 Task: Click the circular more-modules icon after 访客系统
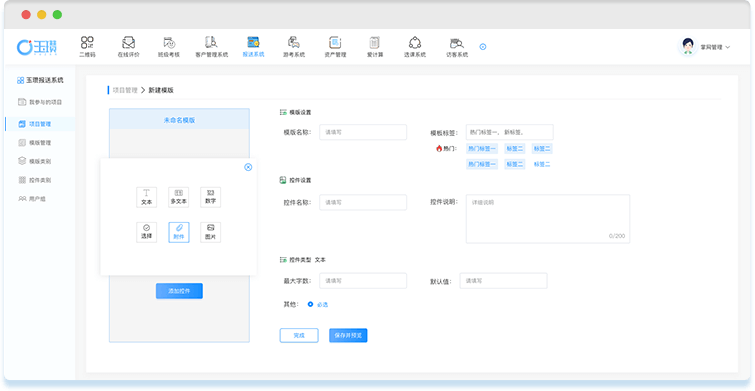click(x=482, y=47)
